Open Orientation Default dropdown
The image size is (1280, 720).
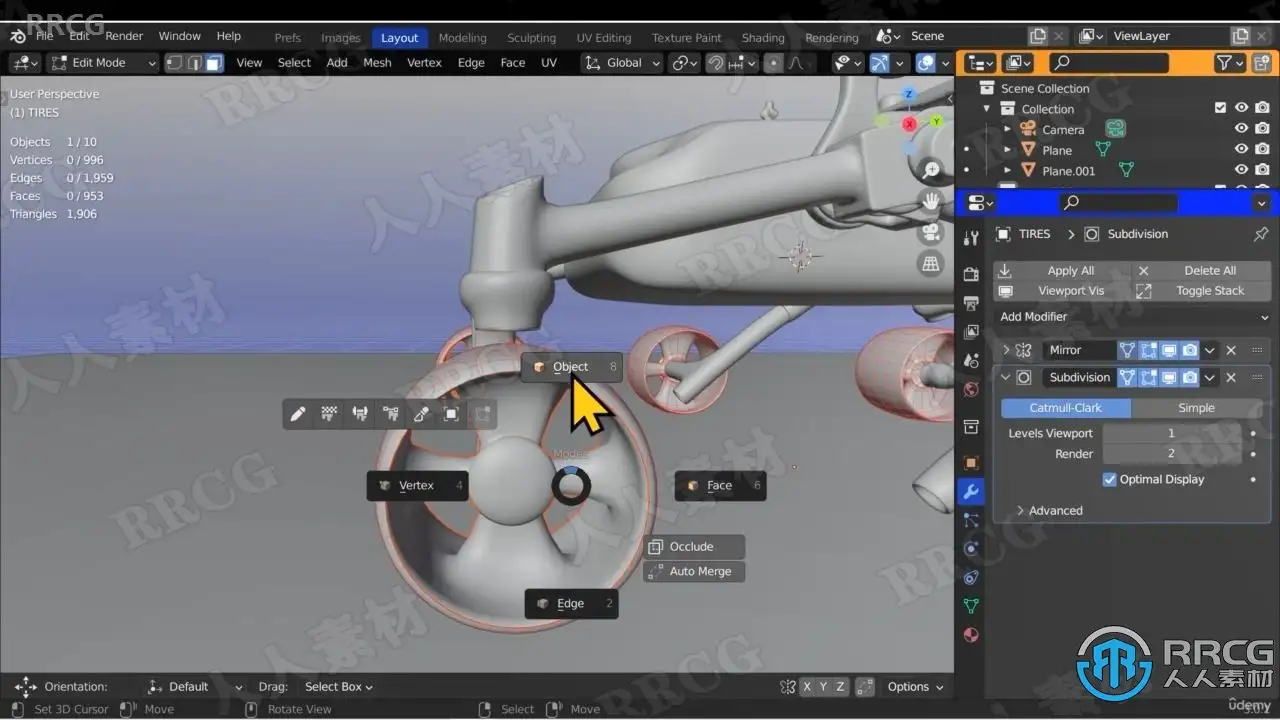point(195,687)
